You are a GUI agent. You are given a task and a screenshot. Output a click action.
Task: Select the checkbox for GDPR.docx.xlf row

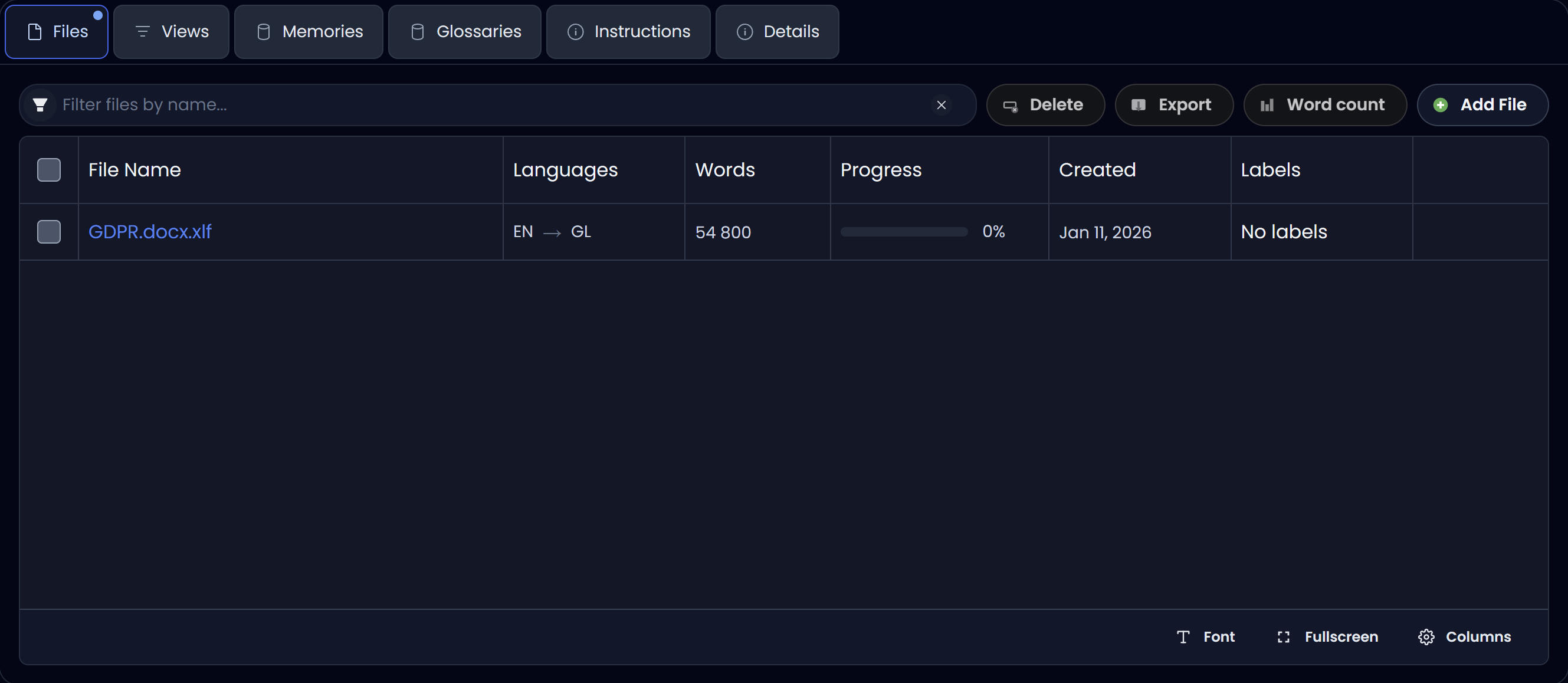click(x=50, y=232)
